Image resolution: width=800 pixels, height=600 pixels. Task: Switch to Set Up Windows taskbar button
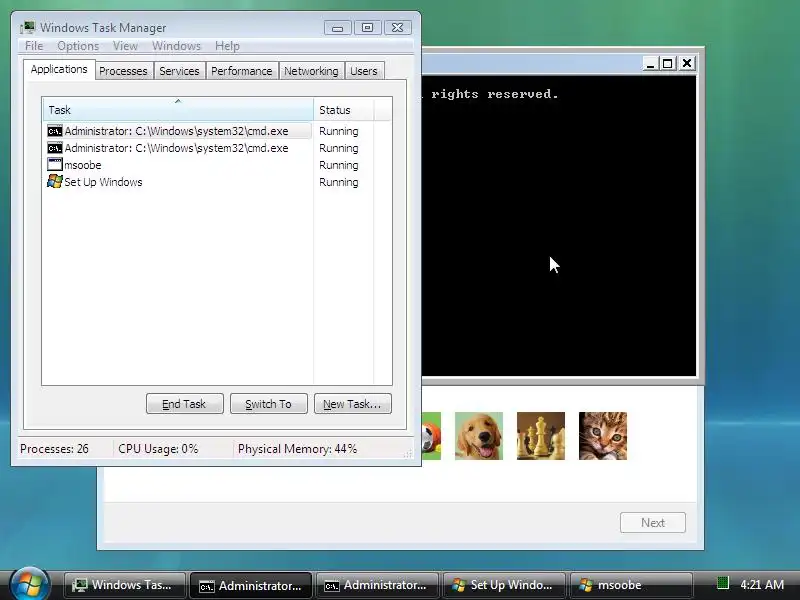pos(504,585)
